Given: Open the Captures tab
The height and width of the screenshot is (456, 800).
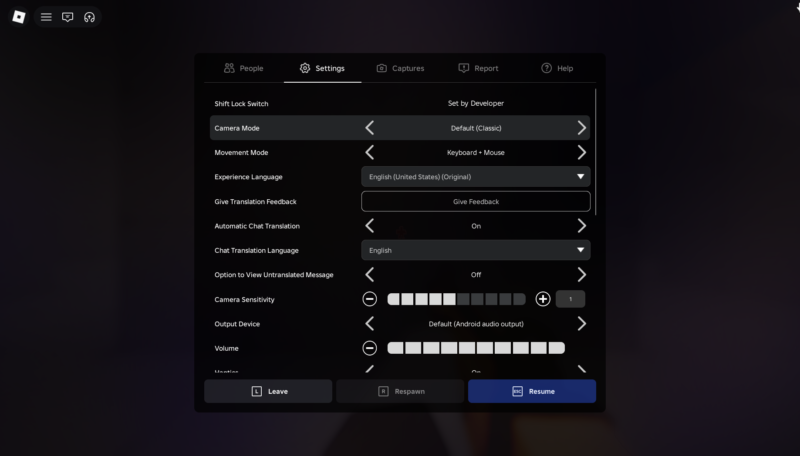Looking at the screenshot, I should (401, 68).
